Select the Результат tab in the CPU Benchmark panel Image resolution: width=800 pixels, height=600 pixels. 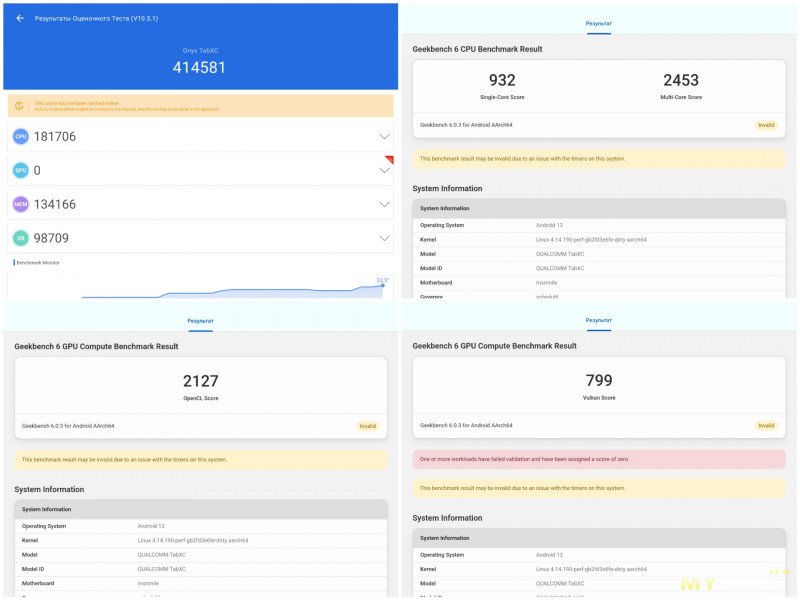(x=598, y=24)
